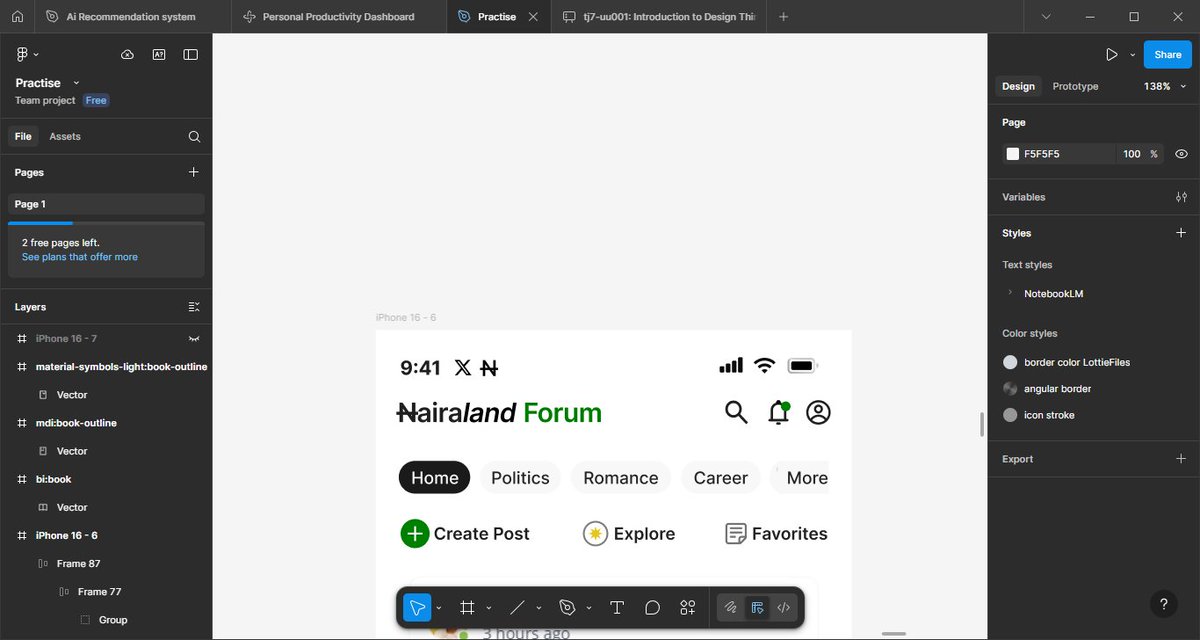Switch to the File tab

23,137
